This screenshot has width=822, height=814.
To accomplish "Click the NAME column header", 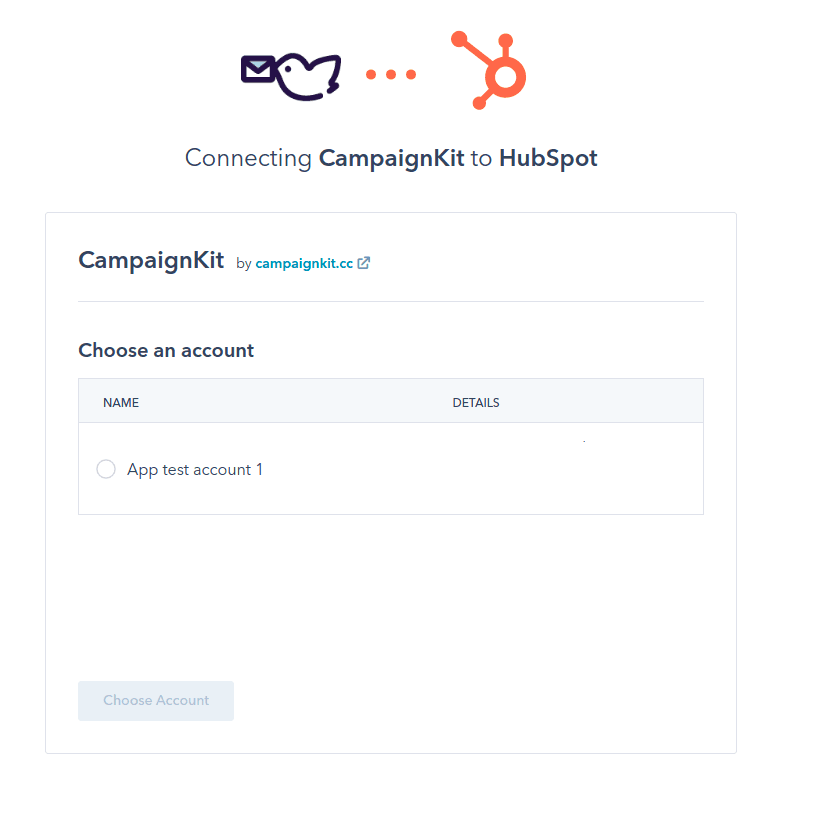I will coord(121,402).
